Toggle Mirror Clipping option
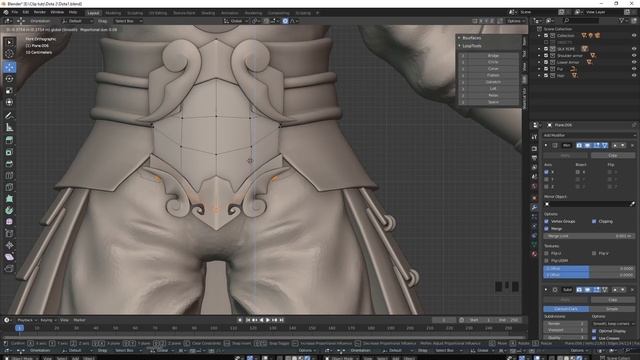640x360 pixels. click(594, 221)
